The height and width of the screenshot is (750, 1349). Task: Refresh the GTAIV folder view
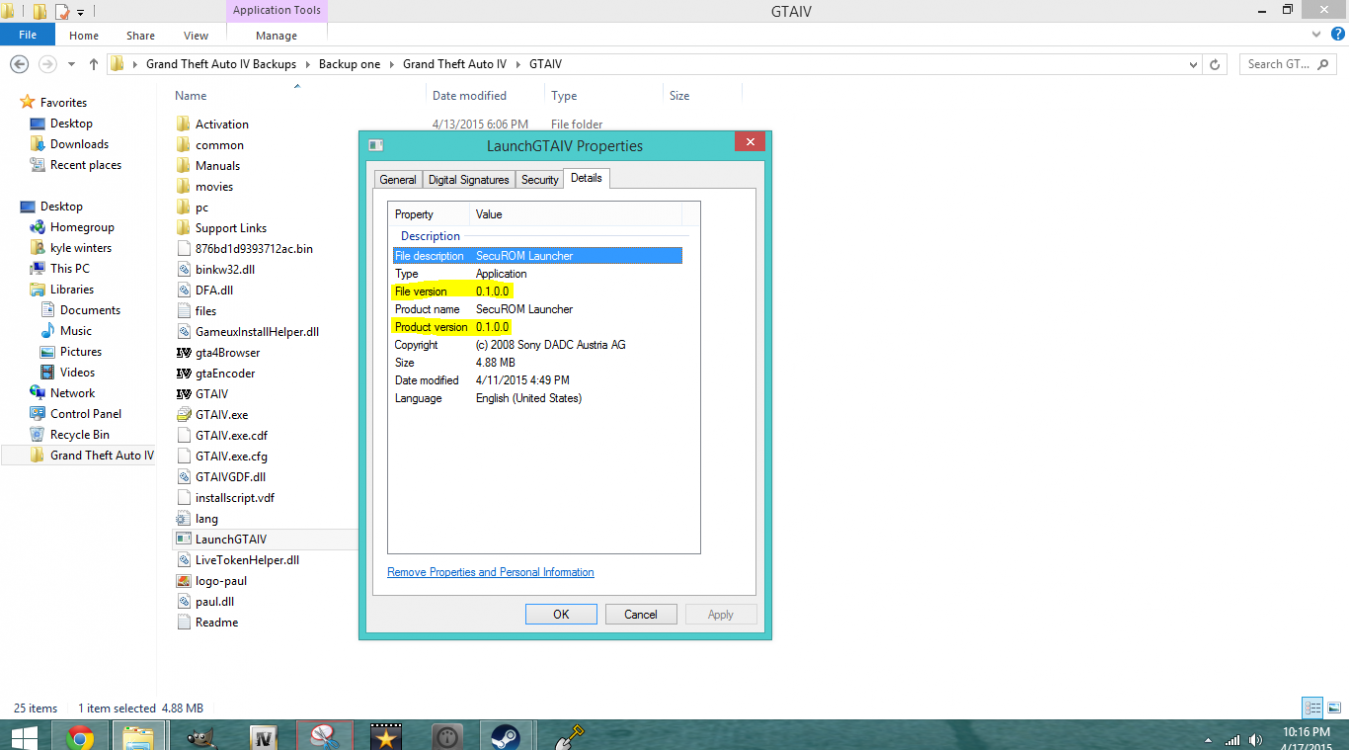coord(1215,64)
